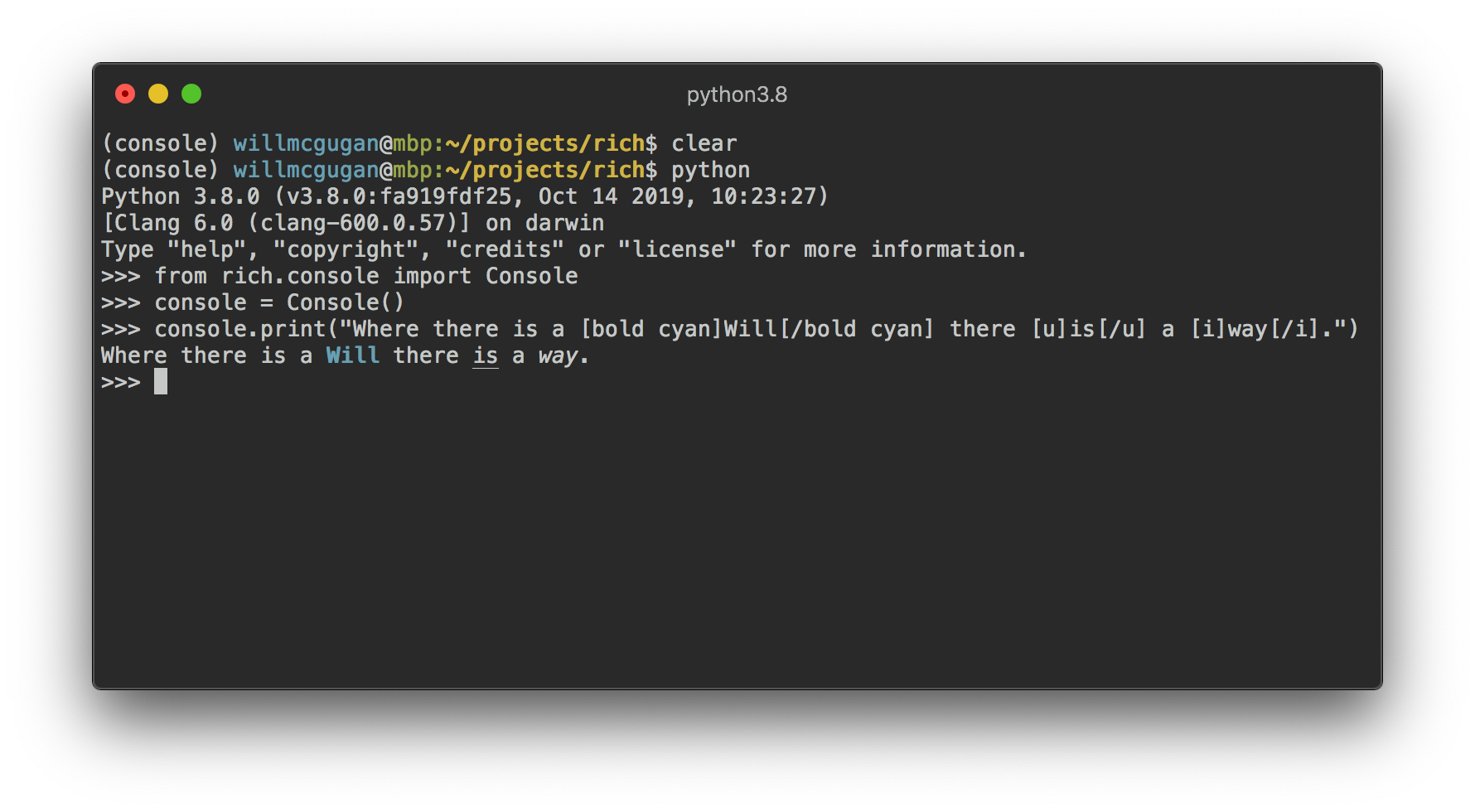Click the red close traffic light button
Image resolution: width=1475 pixels, height=812 pixels.
click(x=125, y=94)
